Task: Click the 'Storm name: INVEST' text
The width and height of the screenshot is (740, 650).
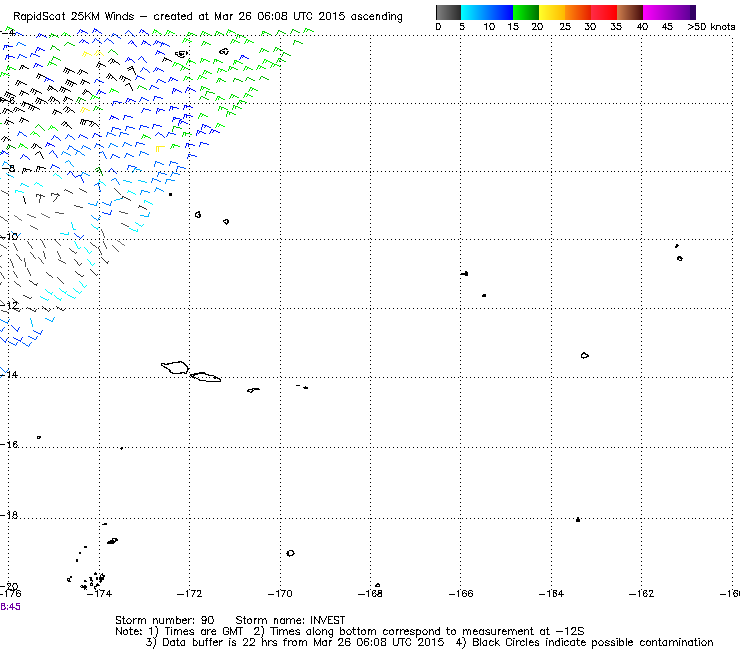Action: click(290, 620)
